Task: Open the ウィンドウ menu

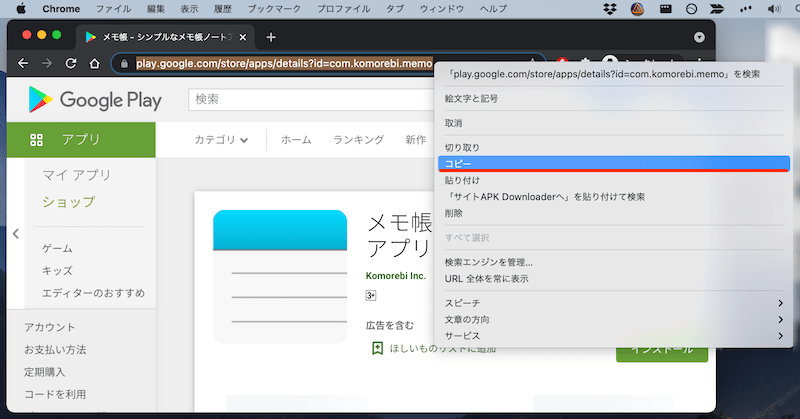Action: (442, 9)
